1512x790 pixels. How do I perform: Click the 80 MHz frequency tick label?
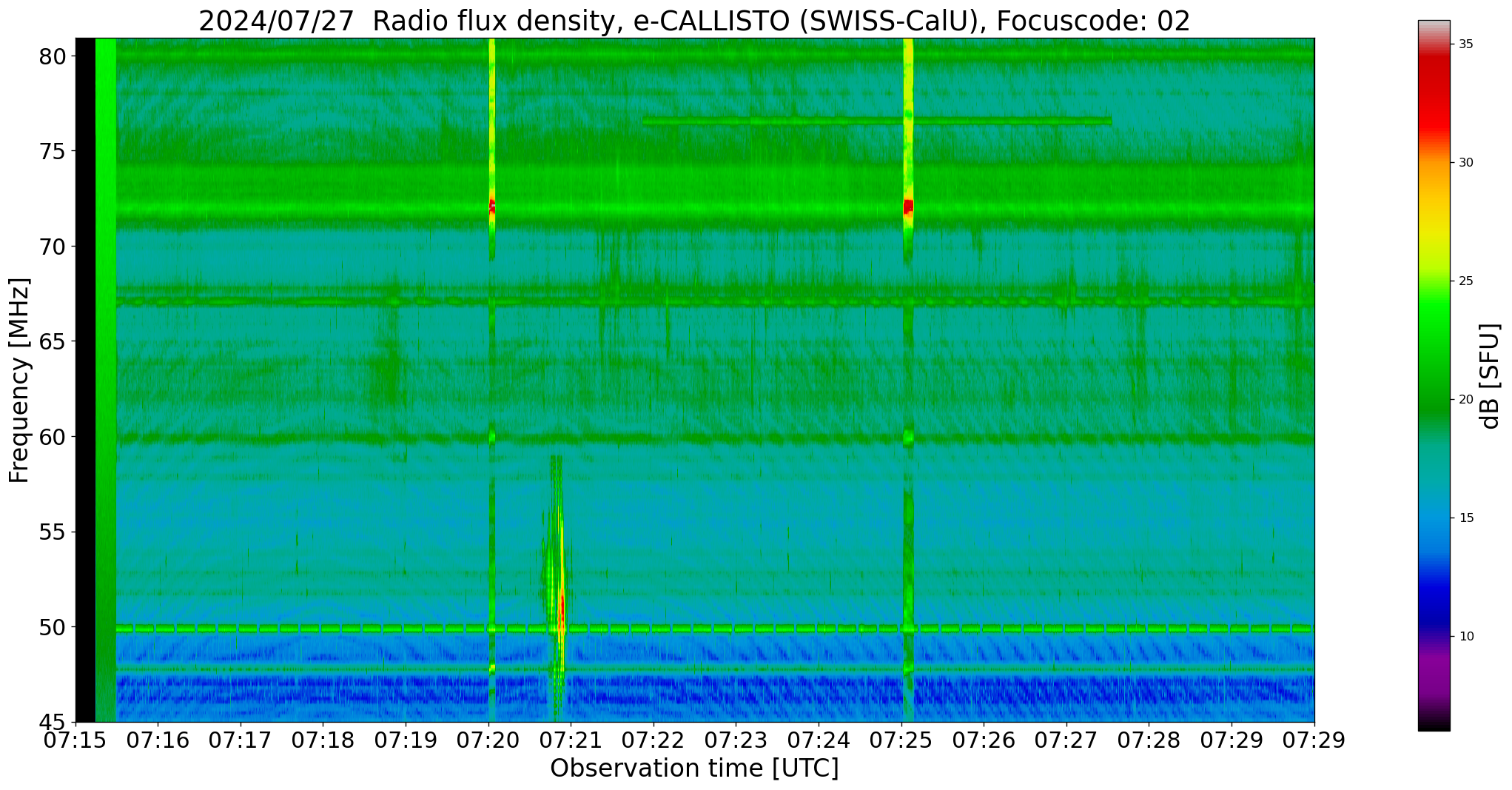tap(53, 56)
